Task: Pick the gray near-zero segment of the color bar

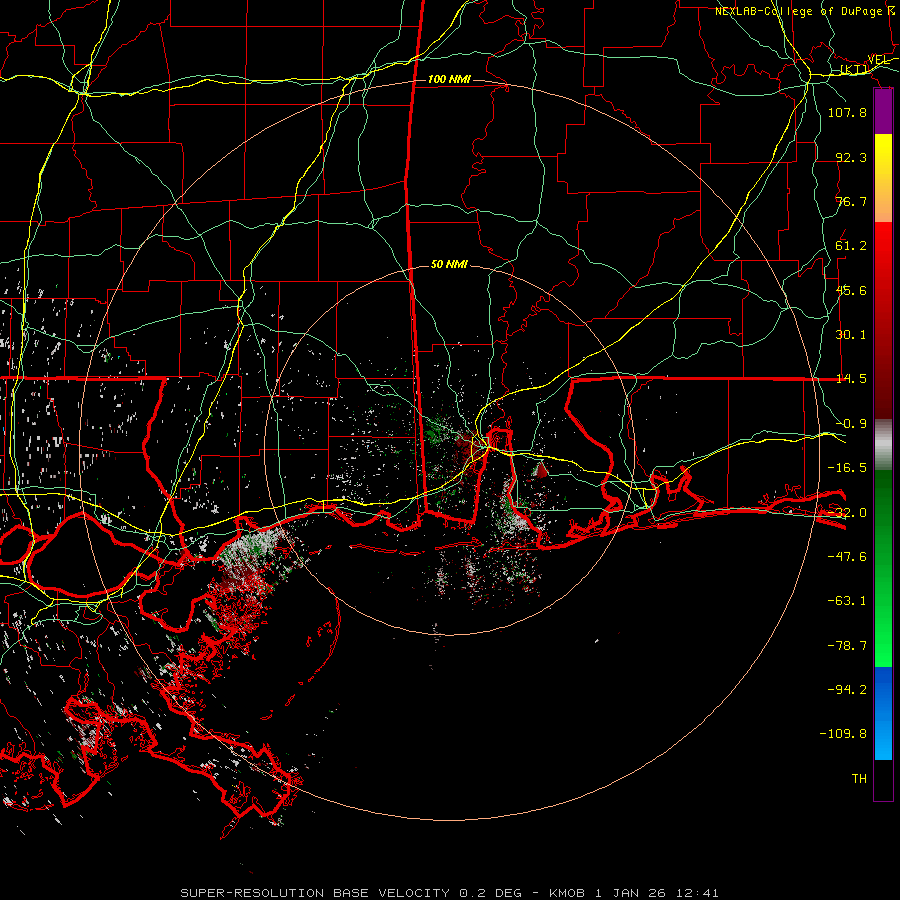Action: click(883, 445)
